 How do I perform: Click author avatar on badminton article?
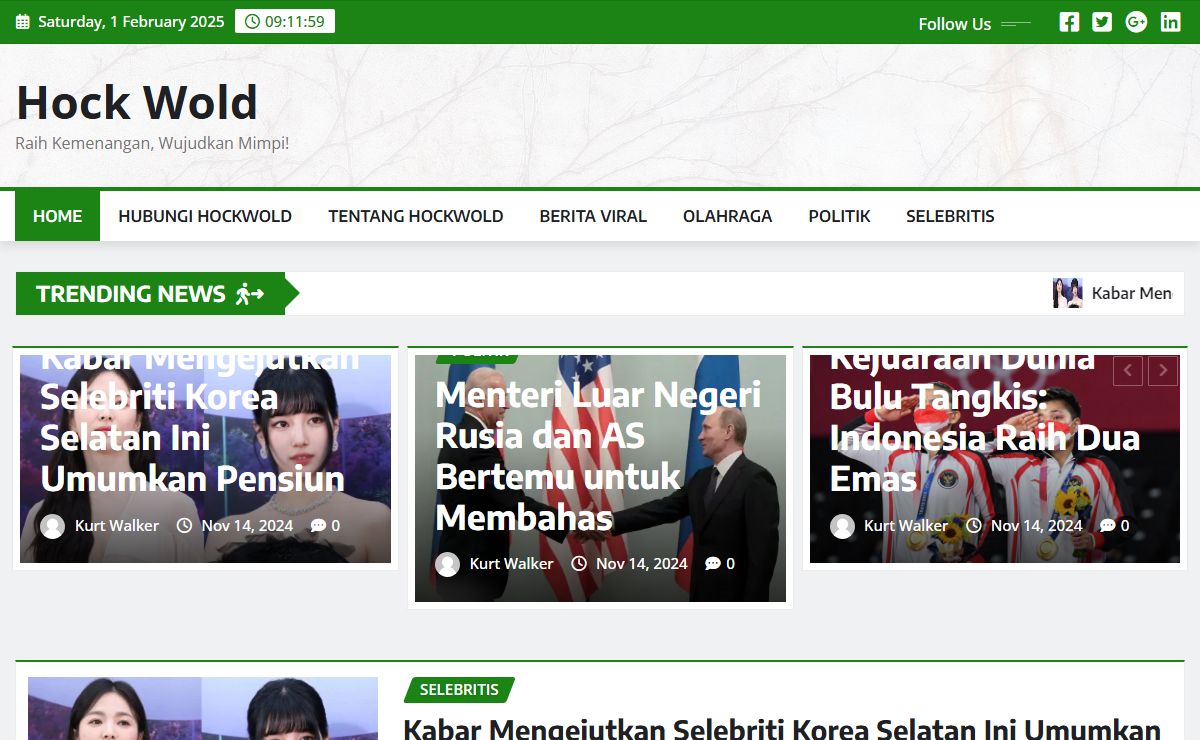(842, 526)
